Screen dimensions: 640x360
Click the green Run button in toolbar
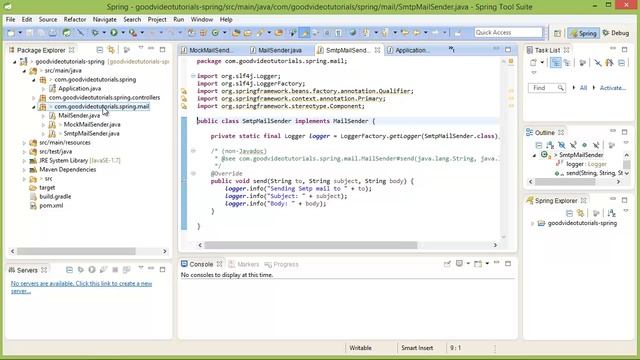(114, 33)
